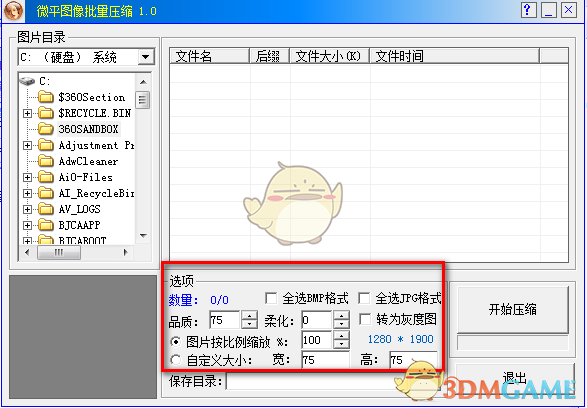Click the 柔化 spinner arrows
The width and height of the screenshot is (587, 408).
point(341,320)
